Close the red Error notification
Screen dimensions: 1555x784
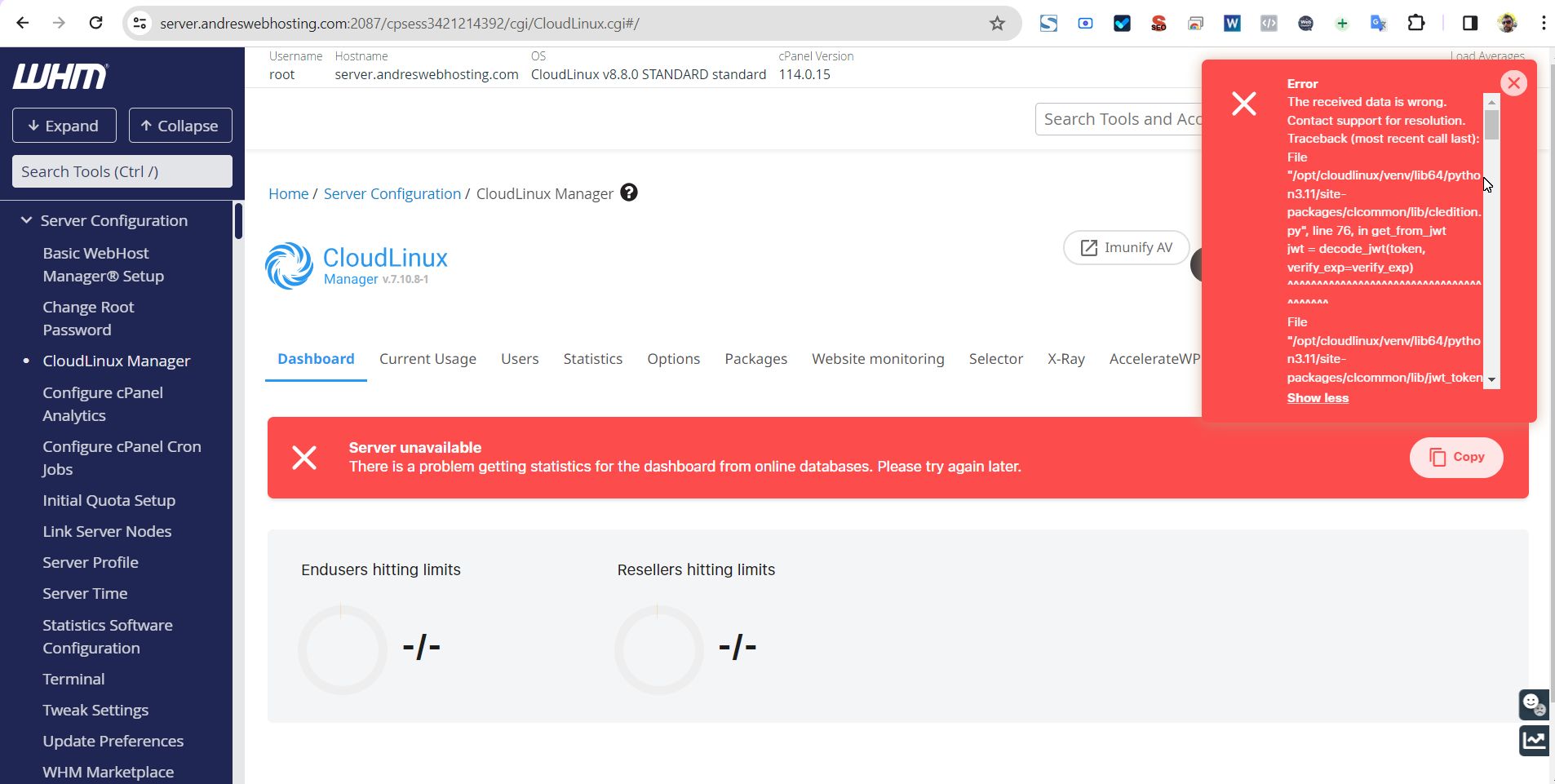(1513, 83)
